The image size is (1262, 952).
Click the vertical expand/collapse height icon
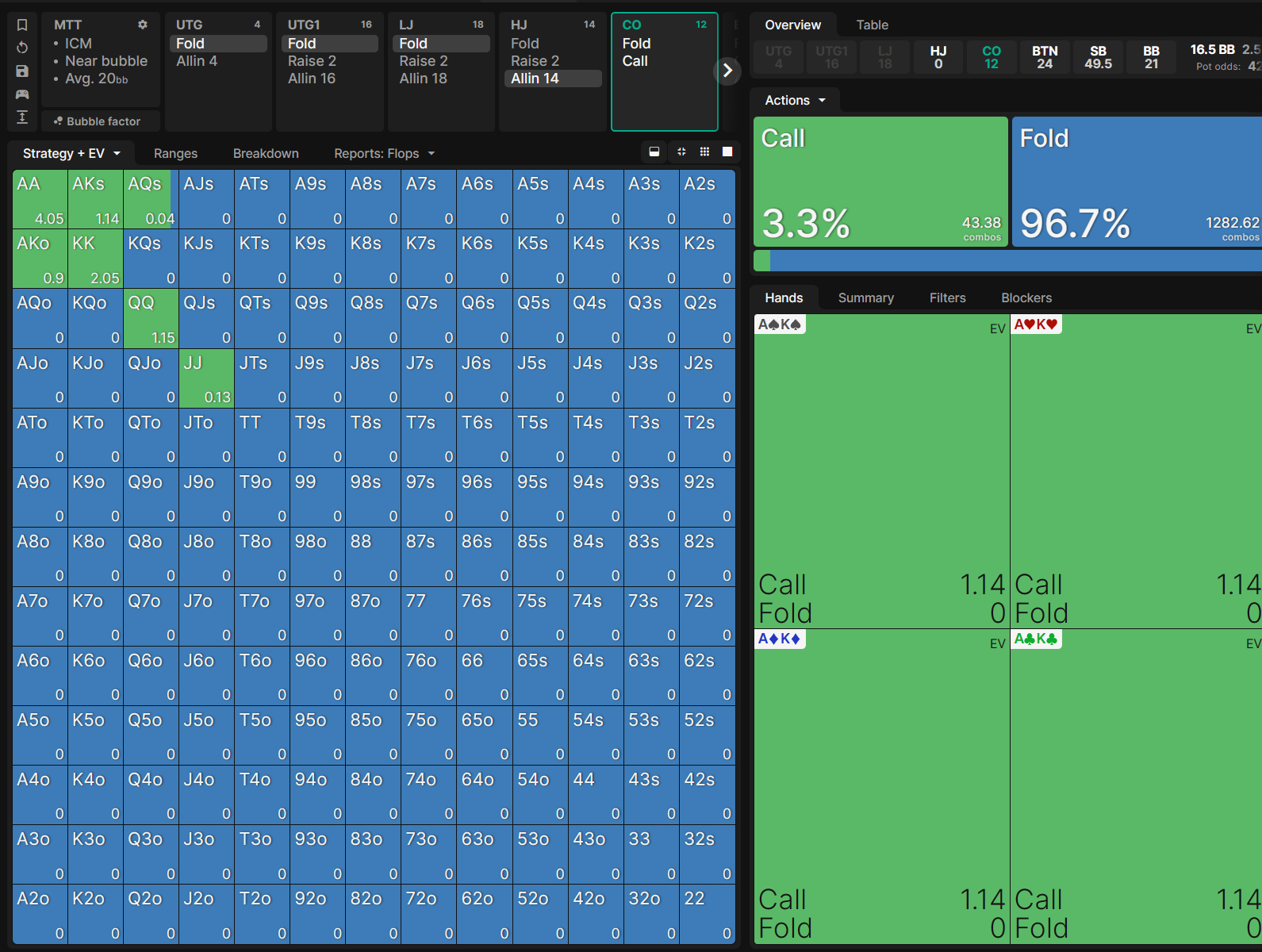[x=22, y=117]
